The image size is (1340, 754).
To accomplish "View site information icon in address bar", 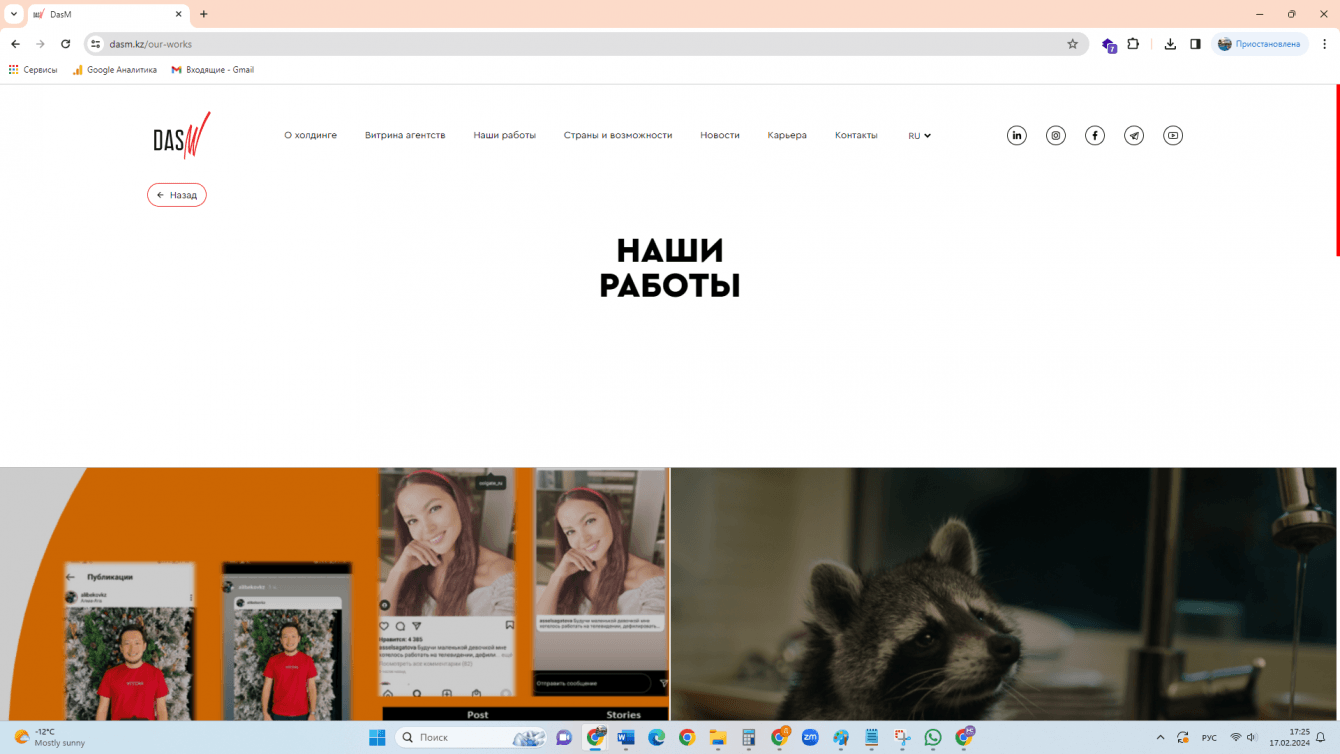I will point(96,44).
